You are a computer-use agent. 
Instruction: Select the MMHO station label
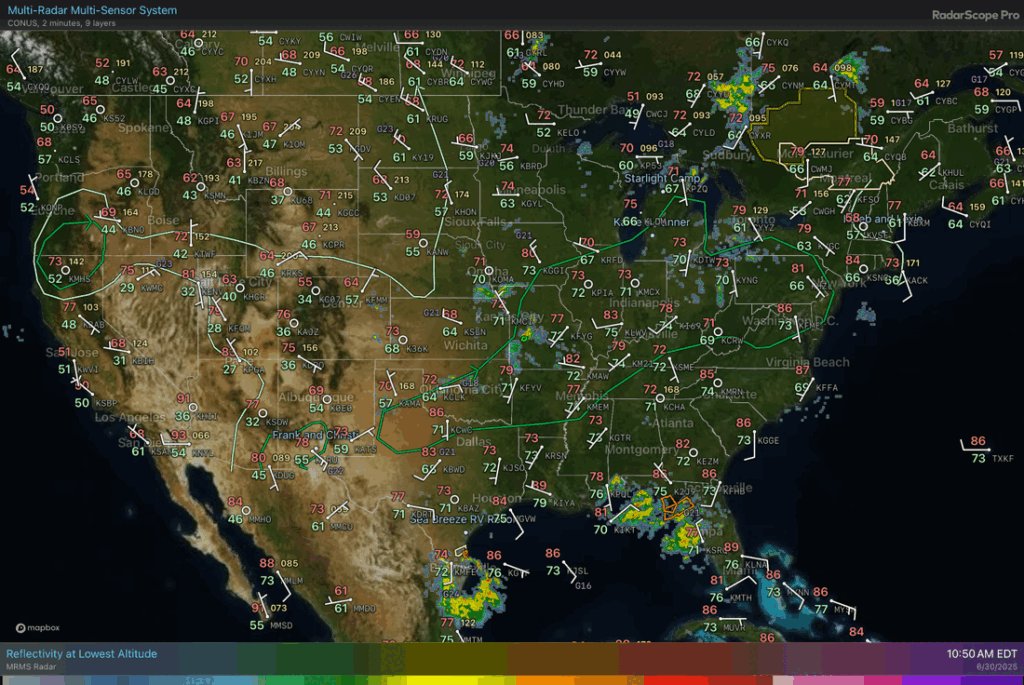[x=261, y=519]
